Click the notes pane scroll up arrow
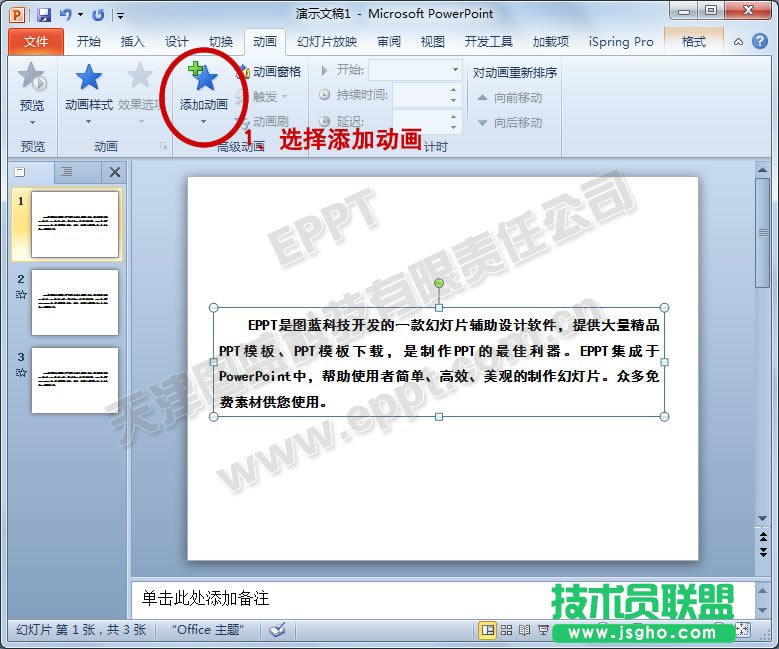The width and height of the screenshot is (779, 649). click(x=762, y=590)
